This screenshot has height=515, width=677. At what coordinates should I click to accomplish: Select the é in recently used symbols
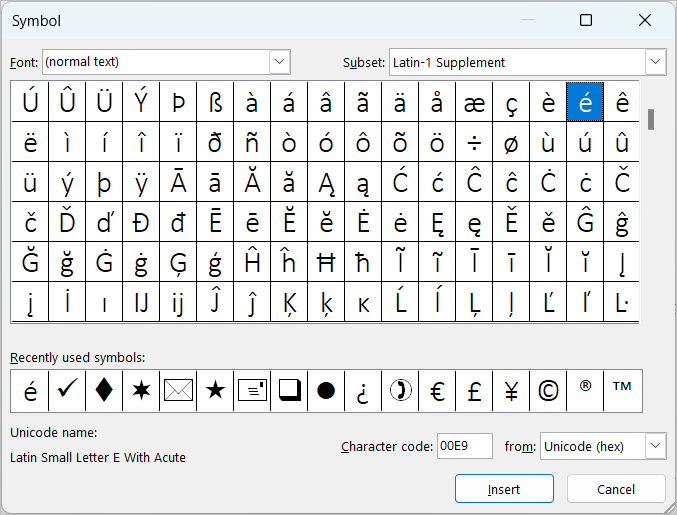(30, 391)
